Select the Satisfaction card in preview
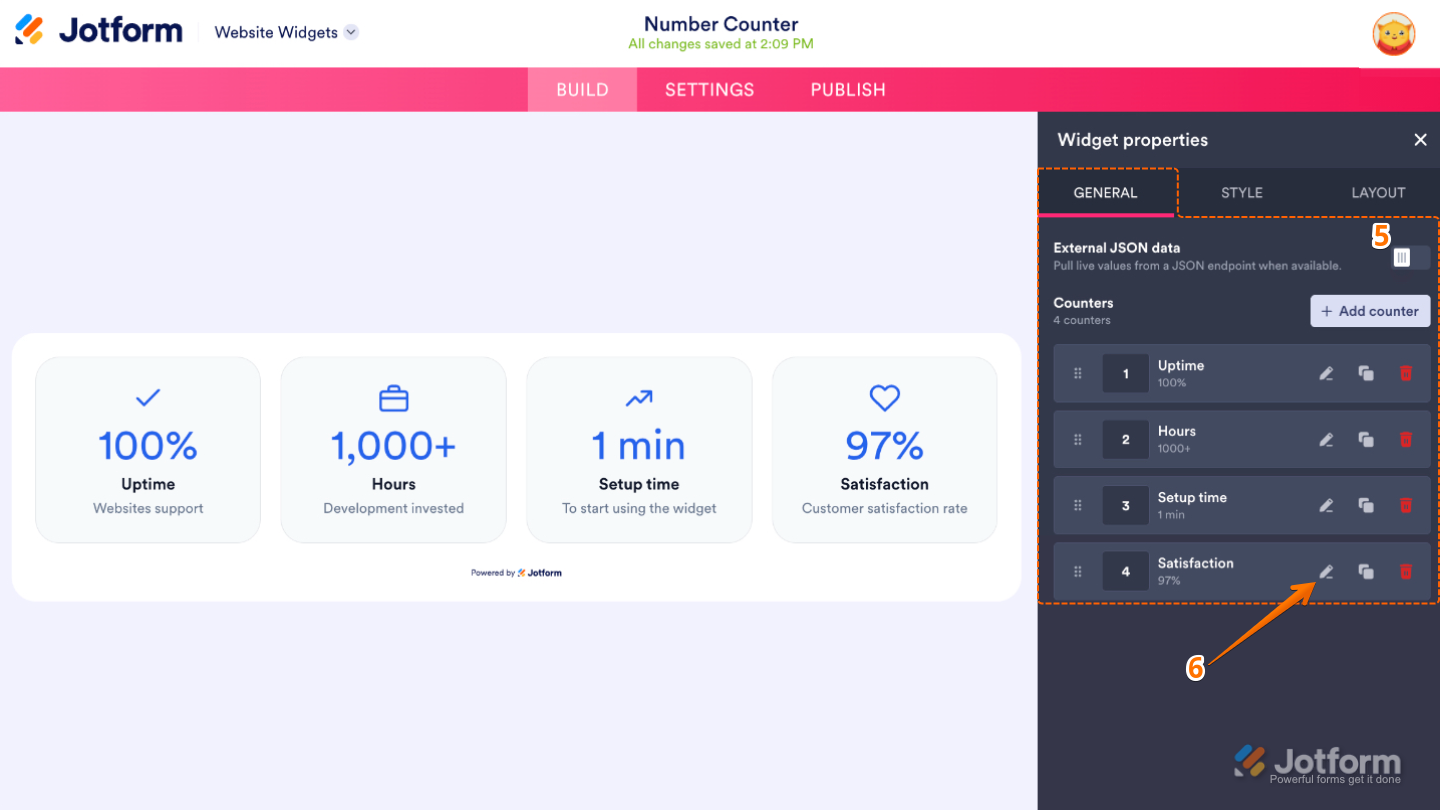 pyautogui.click(x=885, y=450)
